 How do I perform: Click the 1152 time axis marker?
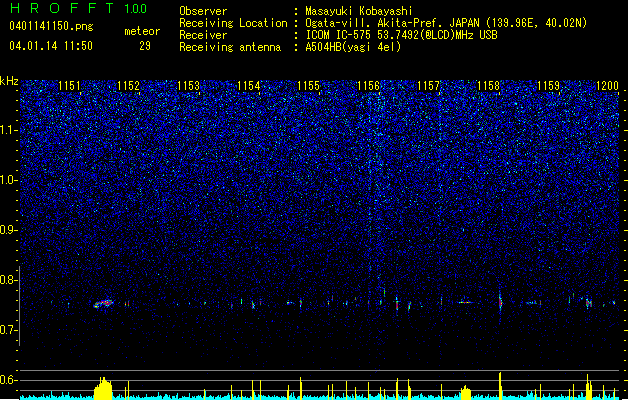point(128,86)
